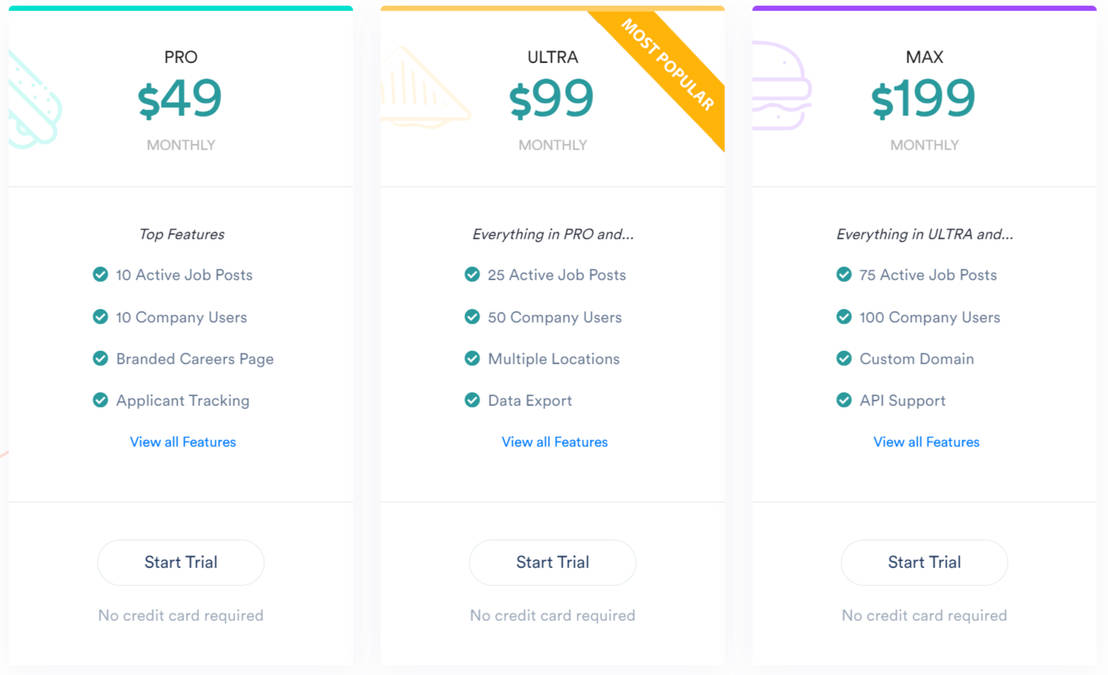The image size is (1108, 675).
Task: Start Trial for the PRO plan
Action: [x=181, y=562]
